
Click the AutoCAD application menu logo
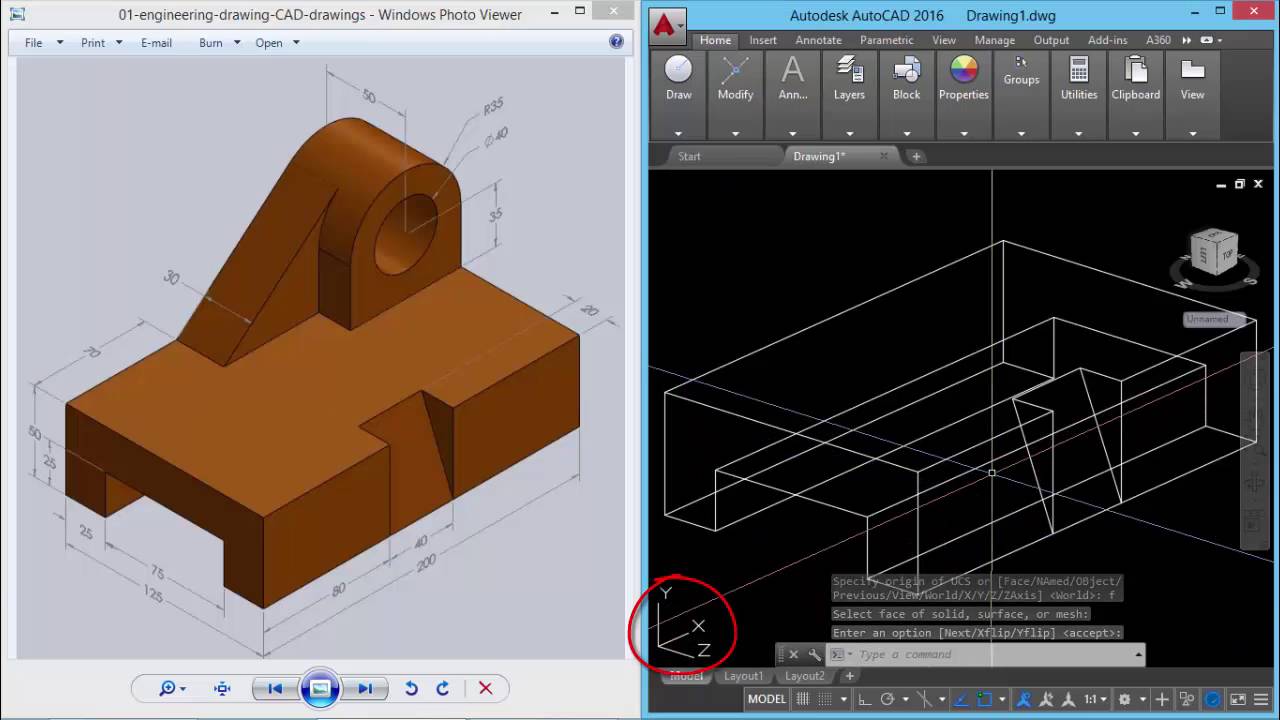coord(664,25)
